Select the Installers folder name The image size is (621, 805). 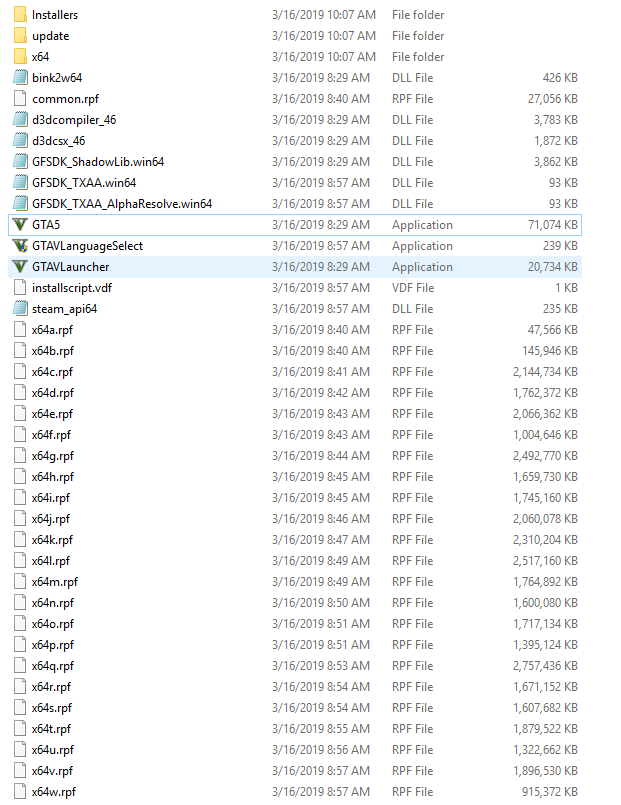pyautogui.click(x=55, y=15)
